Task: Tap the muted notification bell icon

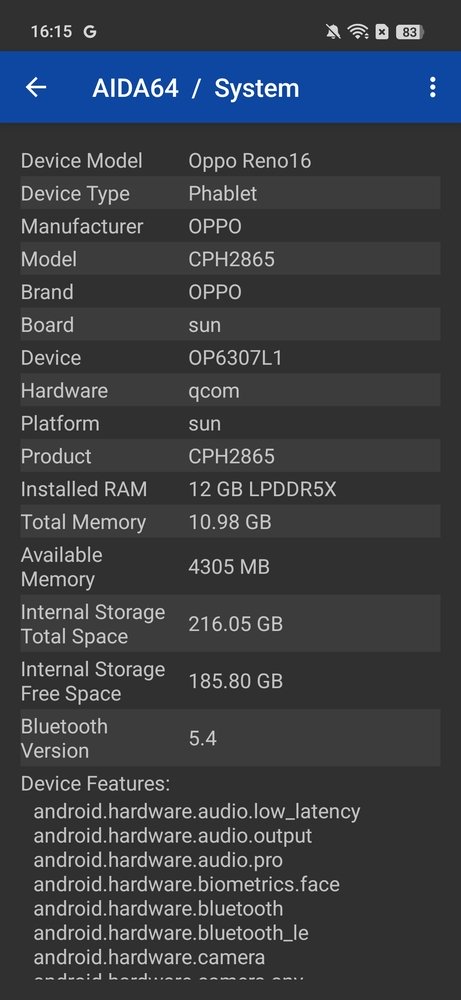Action: pyautogui.click(x=333, y=31)
